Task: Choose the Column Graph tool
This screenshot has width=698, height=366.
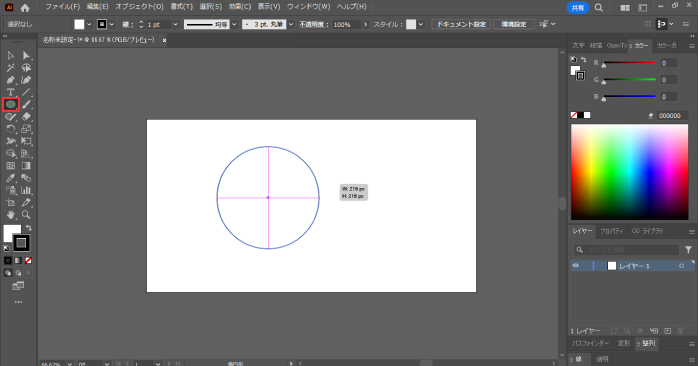Action: pos(26,190)
